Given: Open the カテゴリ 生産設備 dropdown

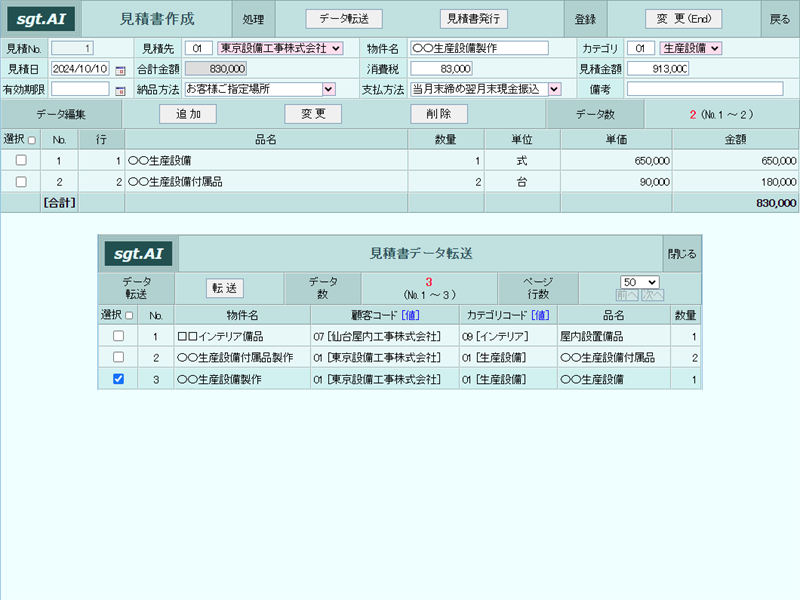Looking at the screenshot, I should [690, 48].
